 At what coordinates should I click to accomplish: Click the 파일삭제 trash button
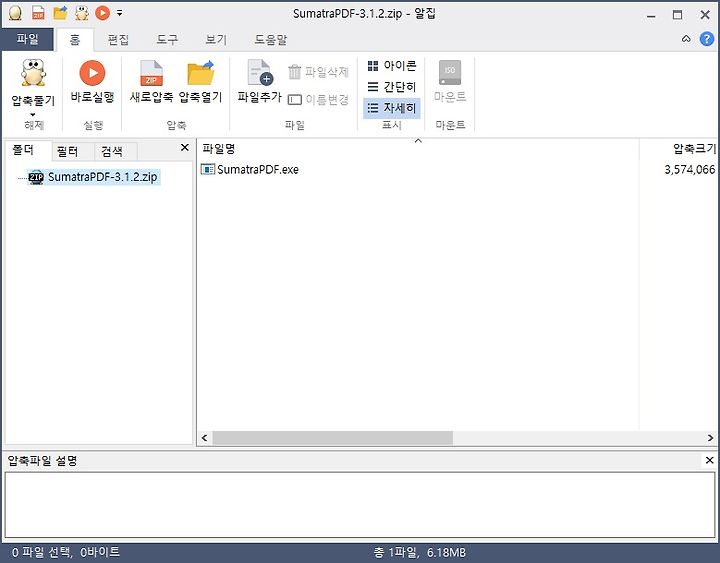pos(318,72)
